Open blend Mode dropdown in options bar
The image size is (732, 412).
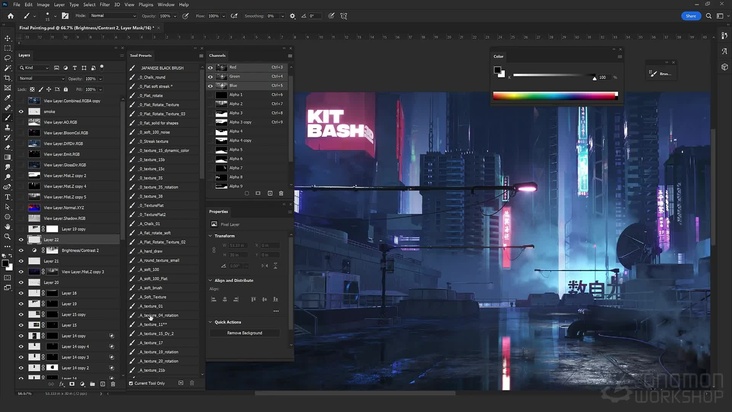click(x=113, y=16)
